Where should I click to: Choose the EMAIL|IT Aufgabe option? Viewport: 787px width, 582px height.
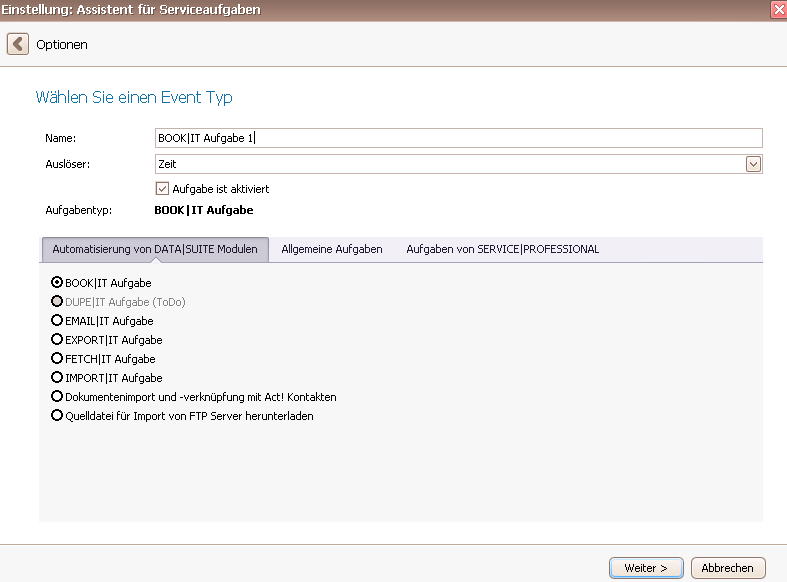(x=57, y=320)
